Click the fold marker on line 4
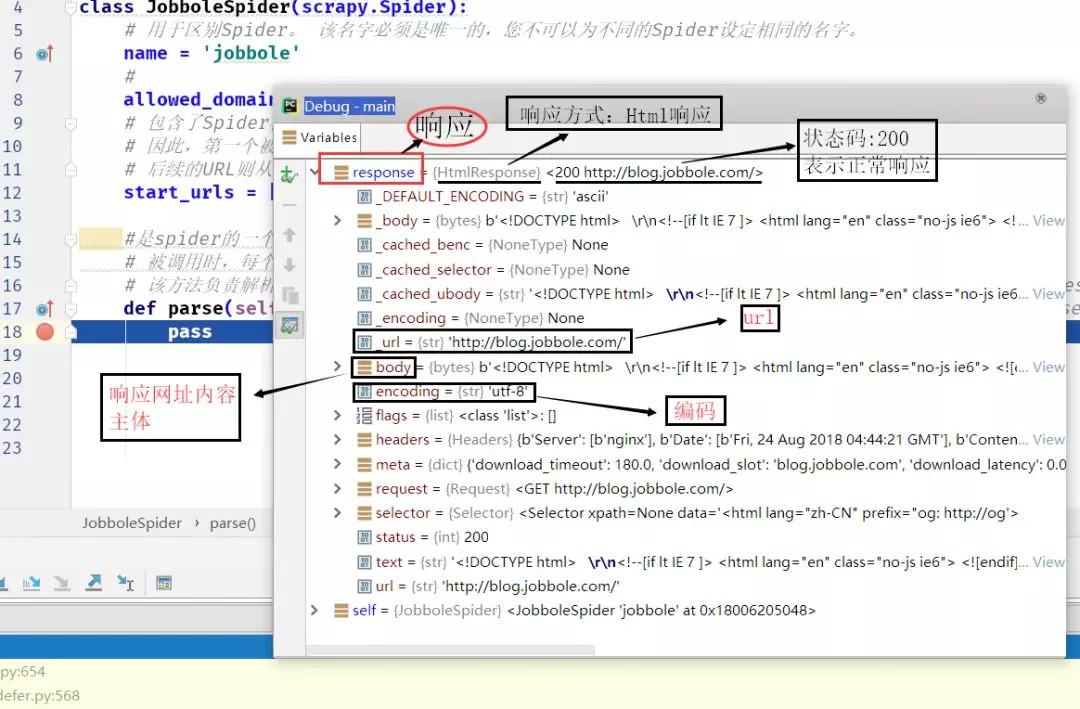The image size is (1080, 709). point(70,8)
